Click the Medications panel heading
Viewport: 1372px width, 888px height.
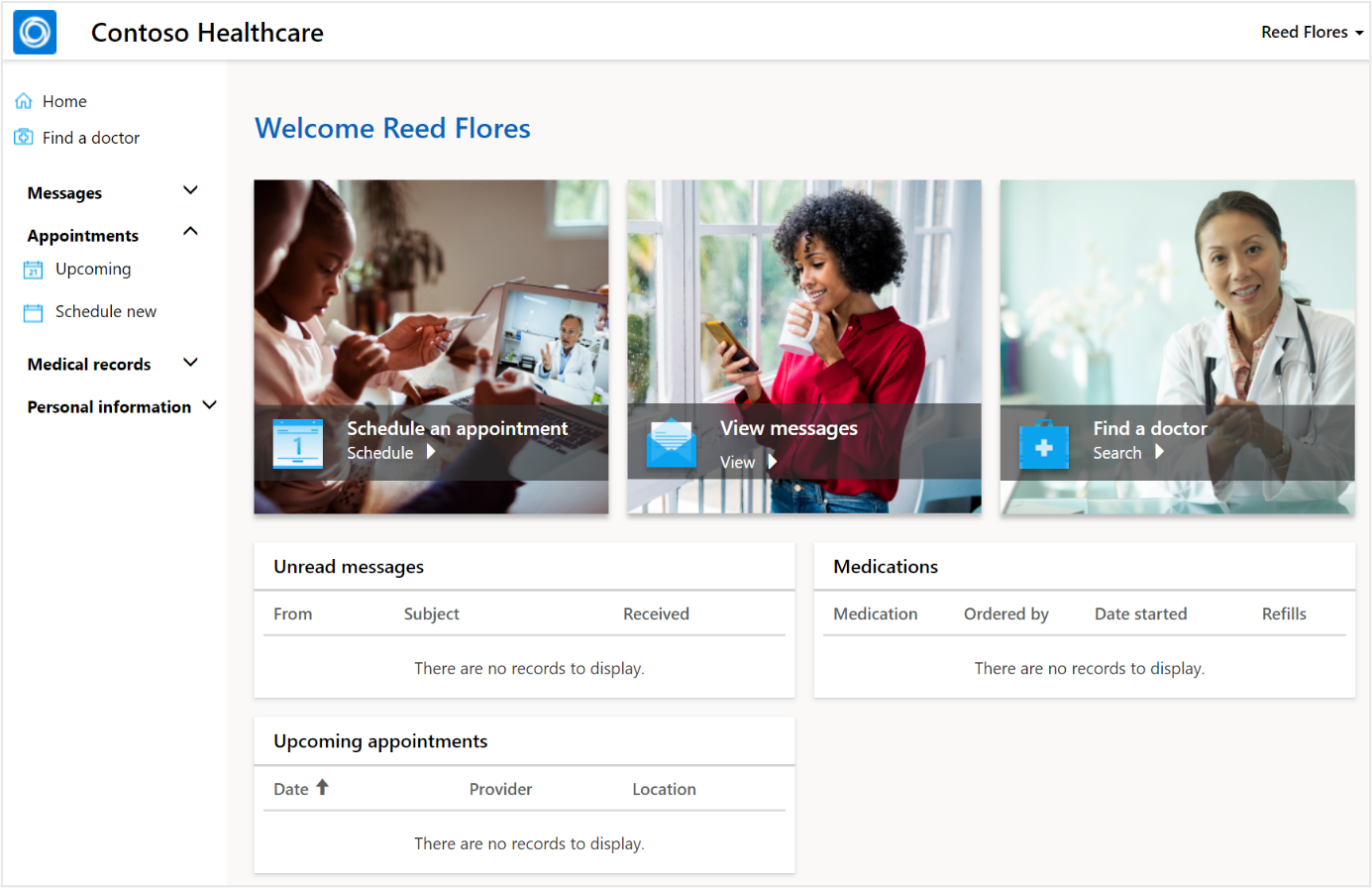pyautogui.click(x=886, y=567)
